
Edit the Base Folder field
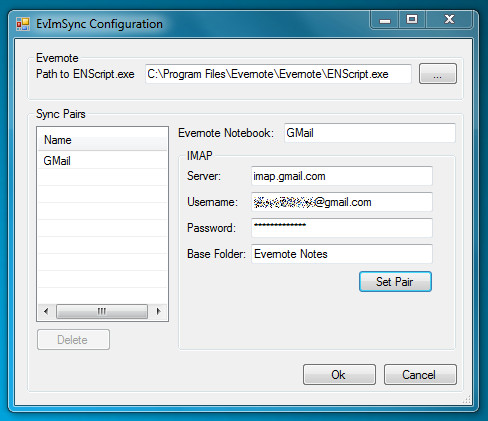click(342, 254)
